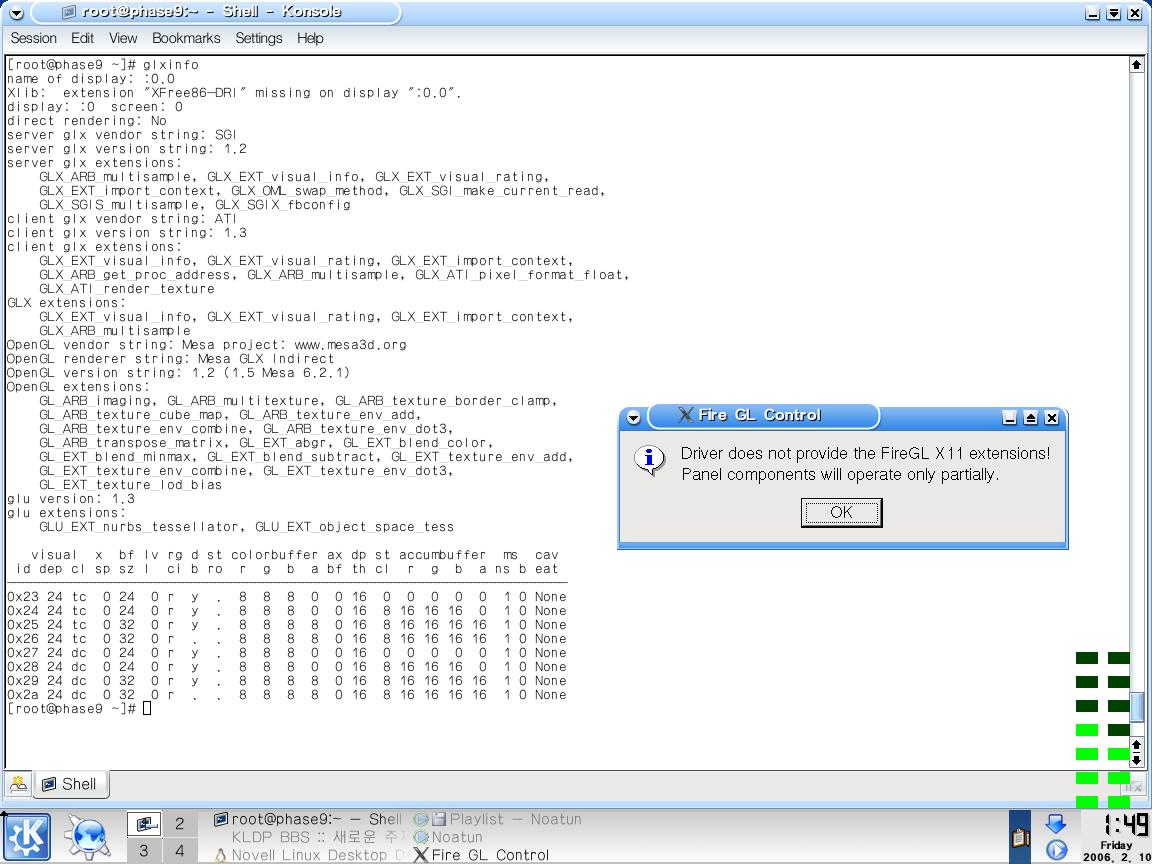Open the View menu
This screenshot has width=1152, height=864.
pos(123,38)
